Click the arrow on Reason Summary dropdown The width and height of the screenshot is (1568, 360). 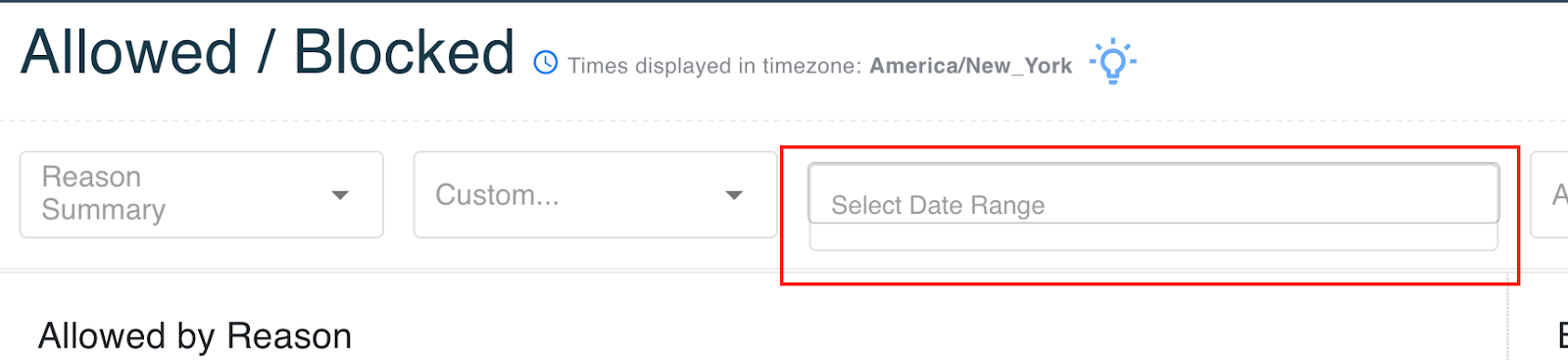click(340, 195)
